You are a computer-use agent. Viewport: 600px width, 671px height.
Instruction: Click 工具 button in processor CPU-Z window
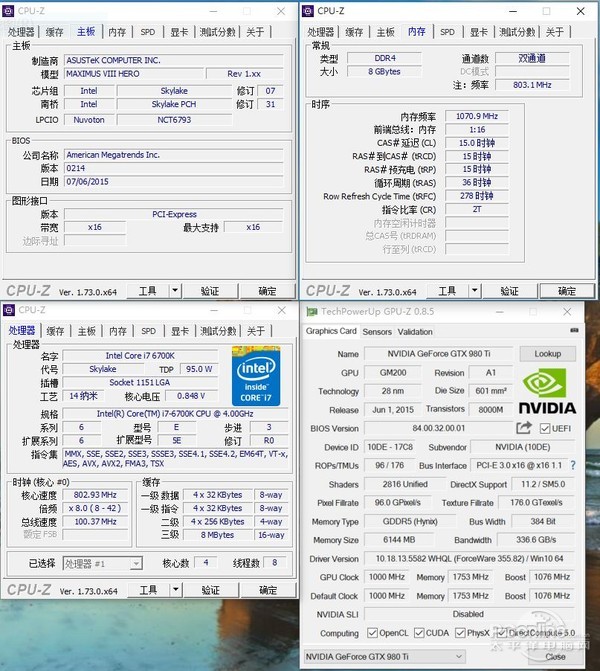pos(149,590)
